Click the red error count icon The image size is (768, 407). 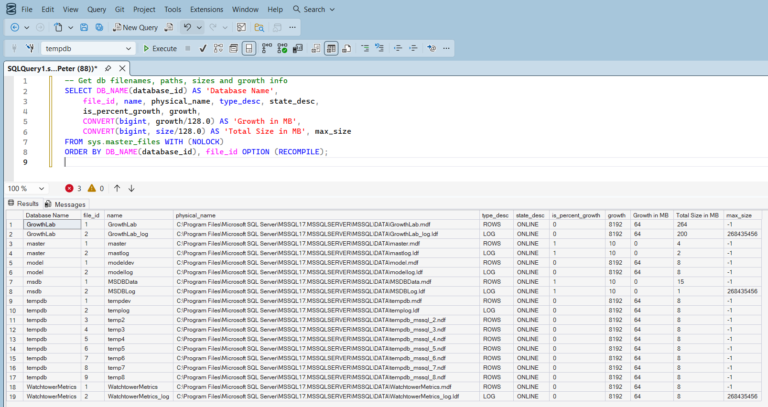pos(69,188)
